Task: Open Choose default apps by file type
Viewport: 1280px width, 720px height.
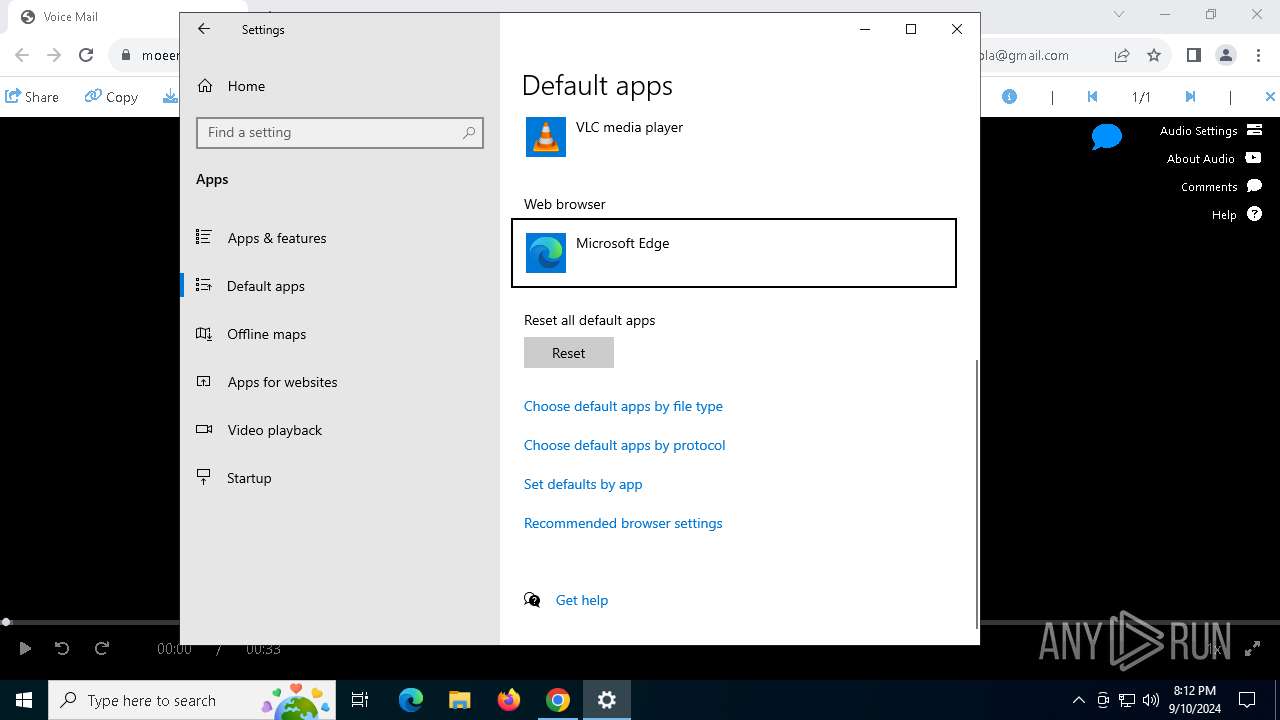Action: click(x=623, y=406)
